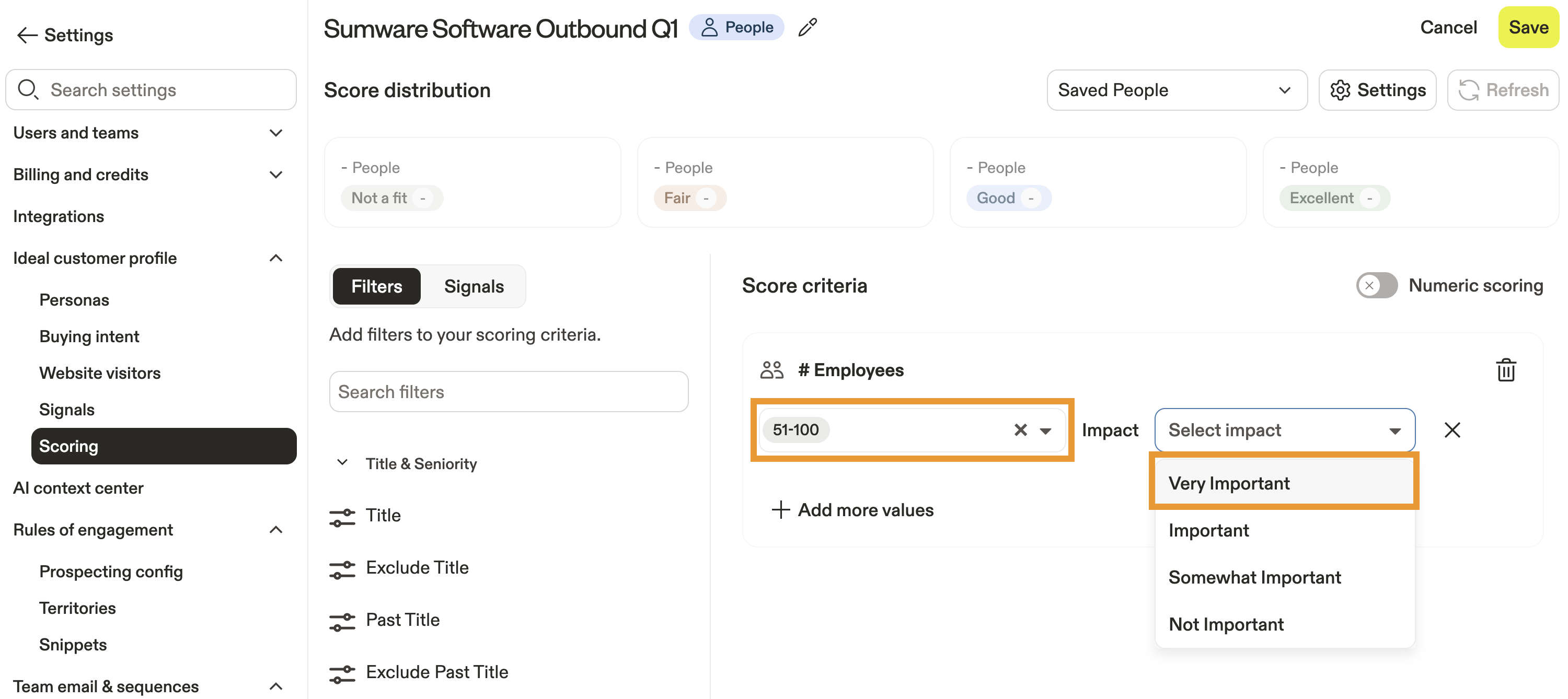
Task: Click the trash icon for Employees criteria
Action: [1505, 370]
